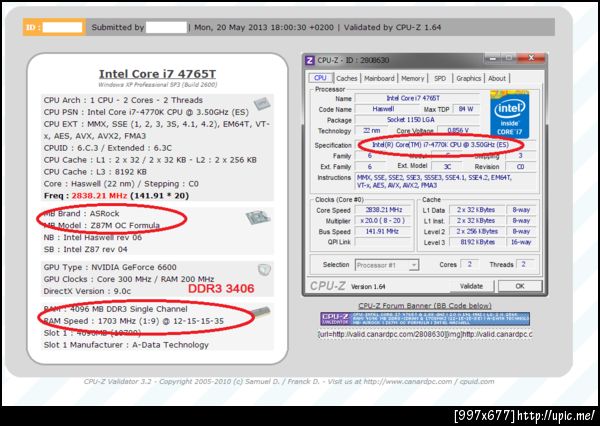Click the GPU Clocks Core 300 MHz row

click(129, 279)
